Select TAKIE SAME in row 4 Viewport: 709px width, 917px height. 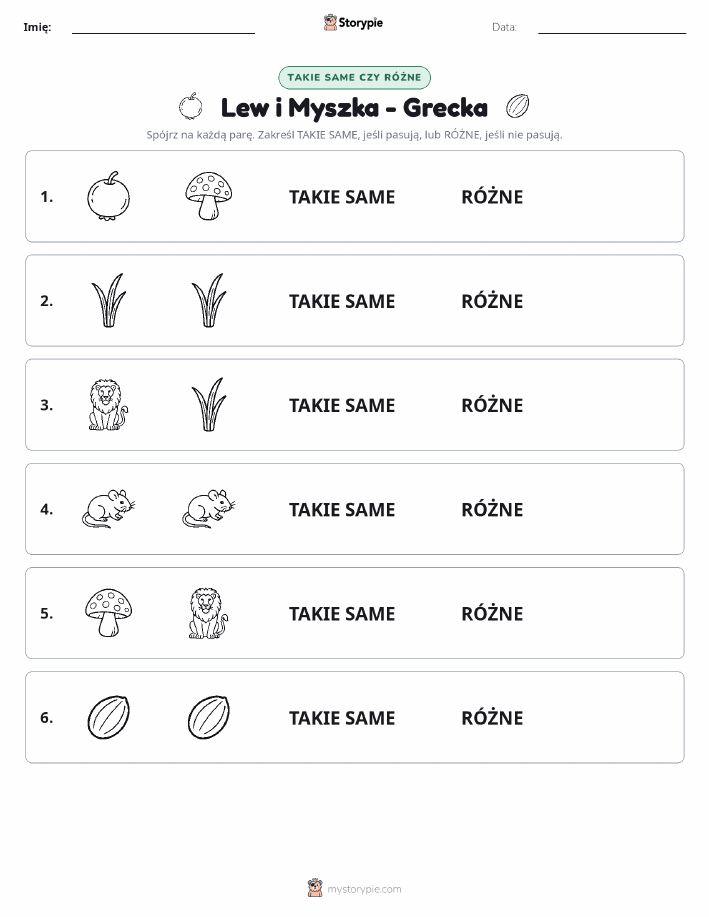pos(342,509)
